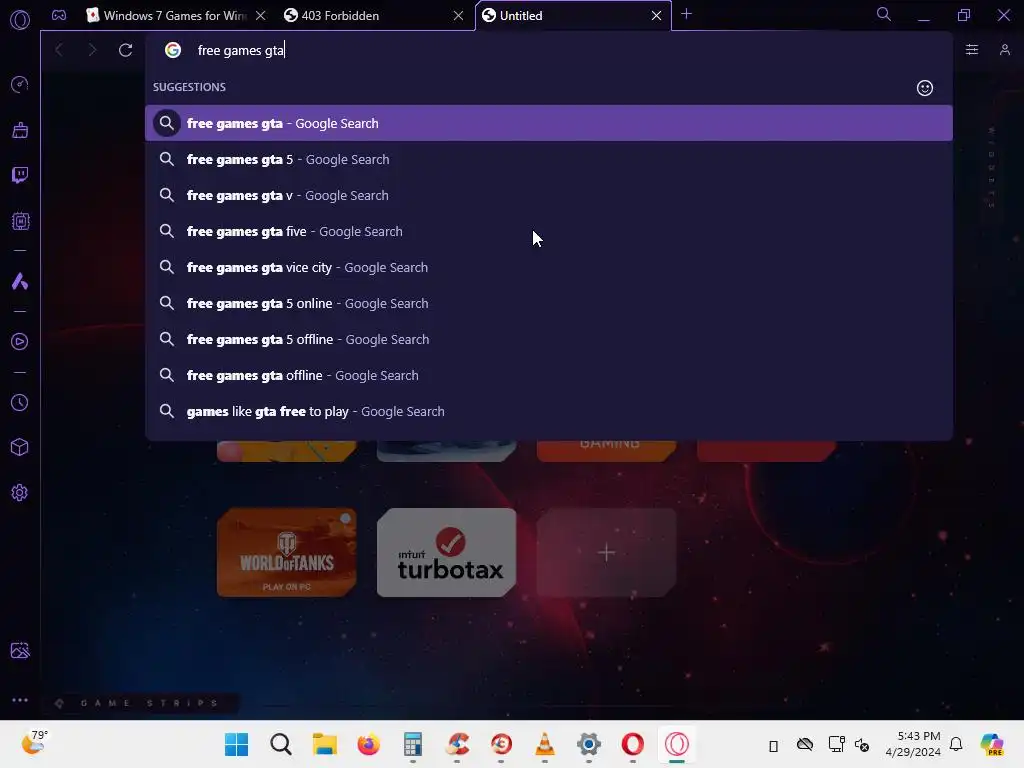Open the sidebar gallery image icon
The width and height of the screenshot is (1024, 768).
pyautogui.click(x=20, y=650)
